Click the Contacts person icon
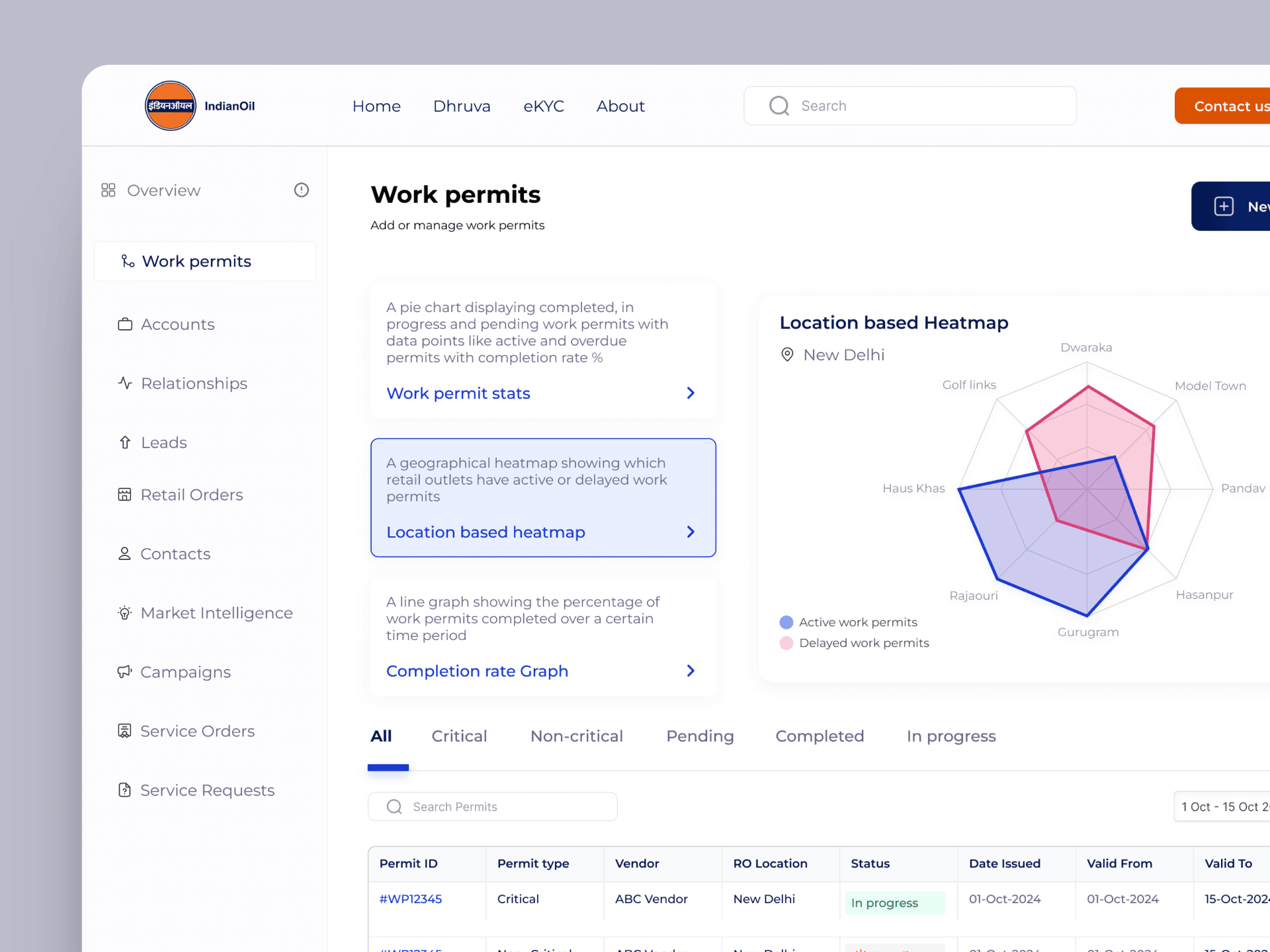 tap(124, 553)
